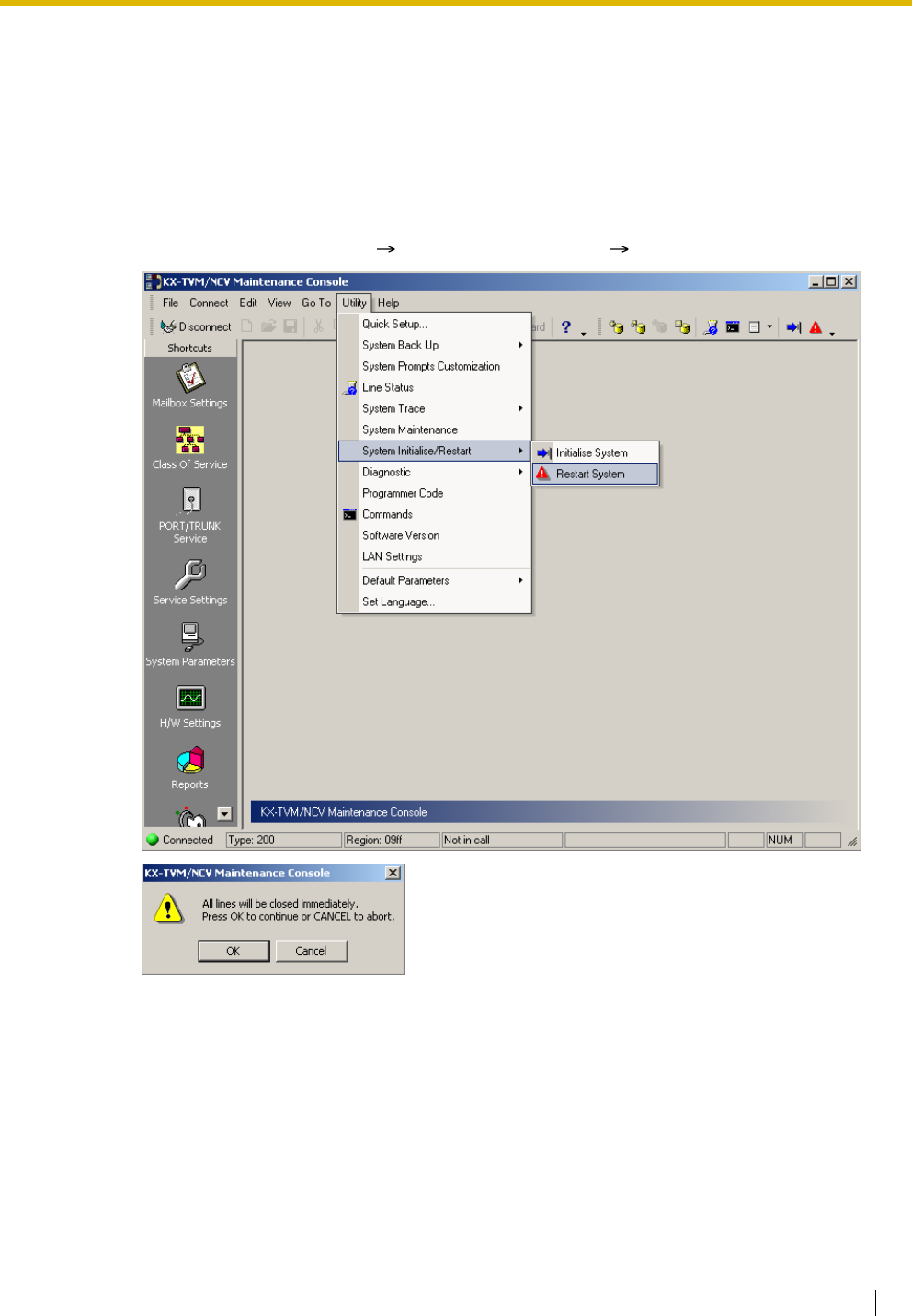Image resolution: width=912 pixels, height=1316 pixels.
Task: Minimize the Maintenance Console window
Action: coord(816,281)
